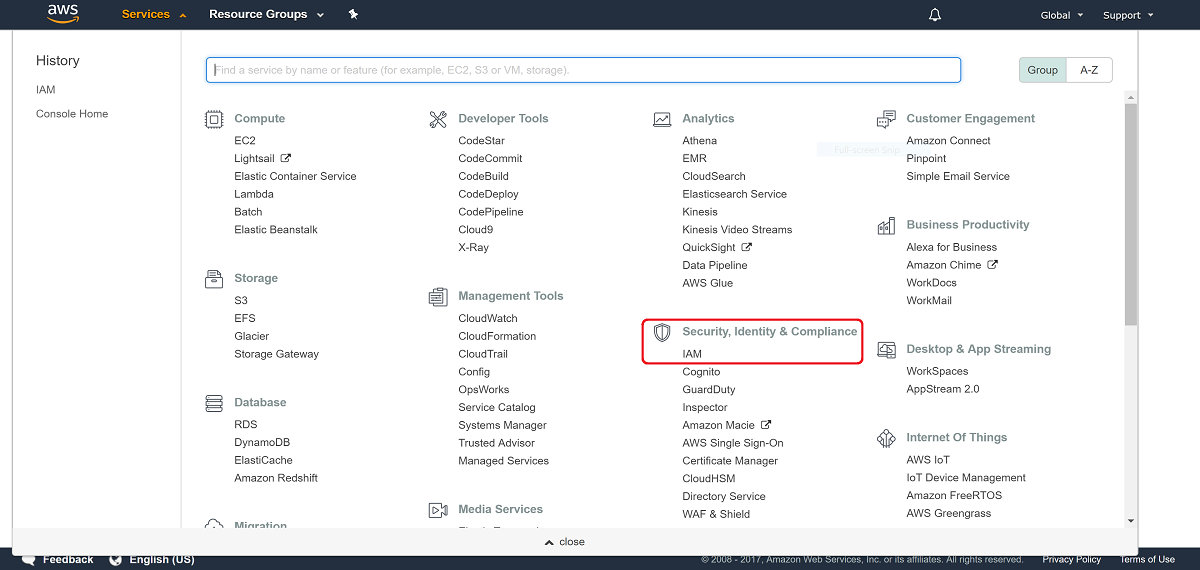
Task: Open IAM under Security, Identity & Compliance
Action: (x=692, y=354)
